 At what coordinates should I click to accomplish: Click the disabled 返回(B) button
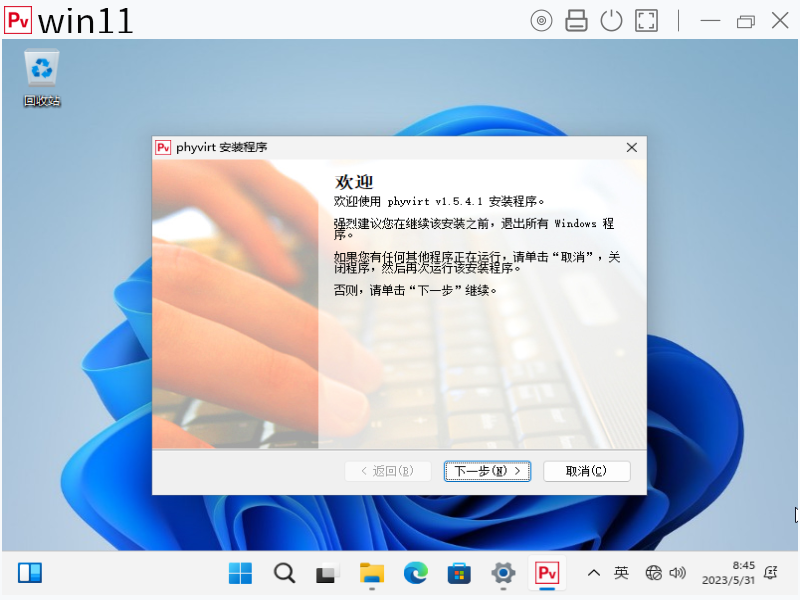tap(388, 471)
